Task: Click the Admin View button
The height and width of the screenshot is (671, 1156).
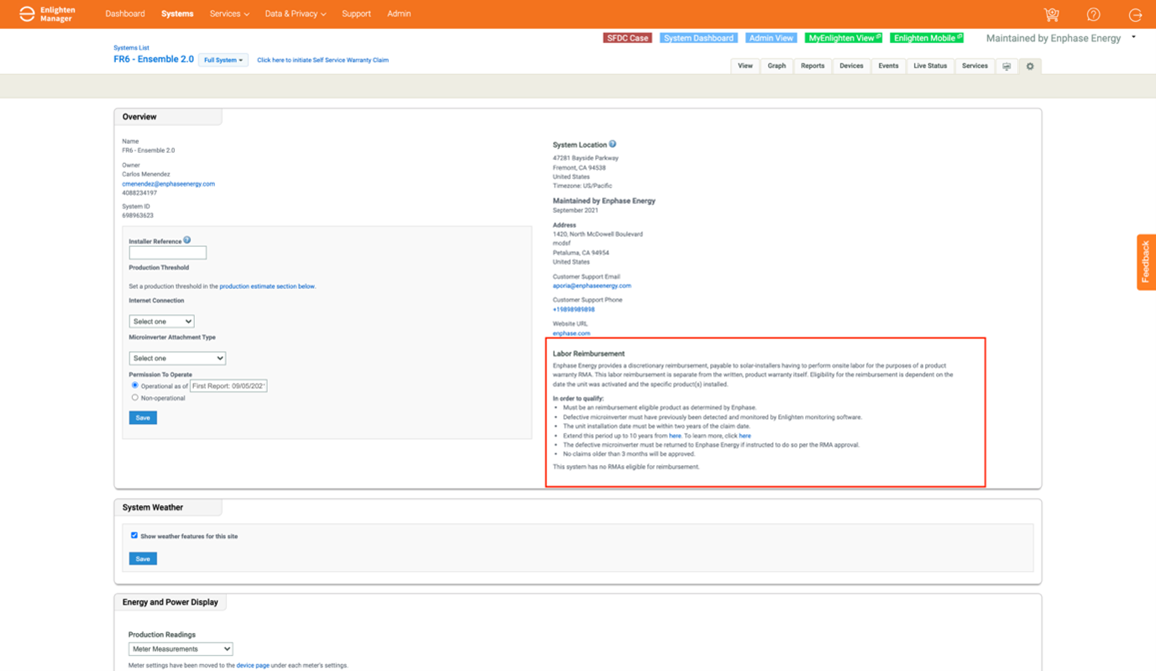Action: (771, 38)
